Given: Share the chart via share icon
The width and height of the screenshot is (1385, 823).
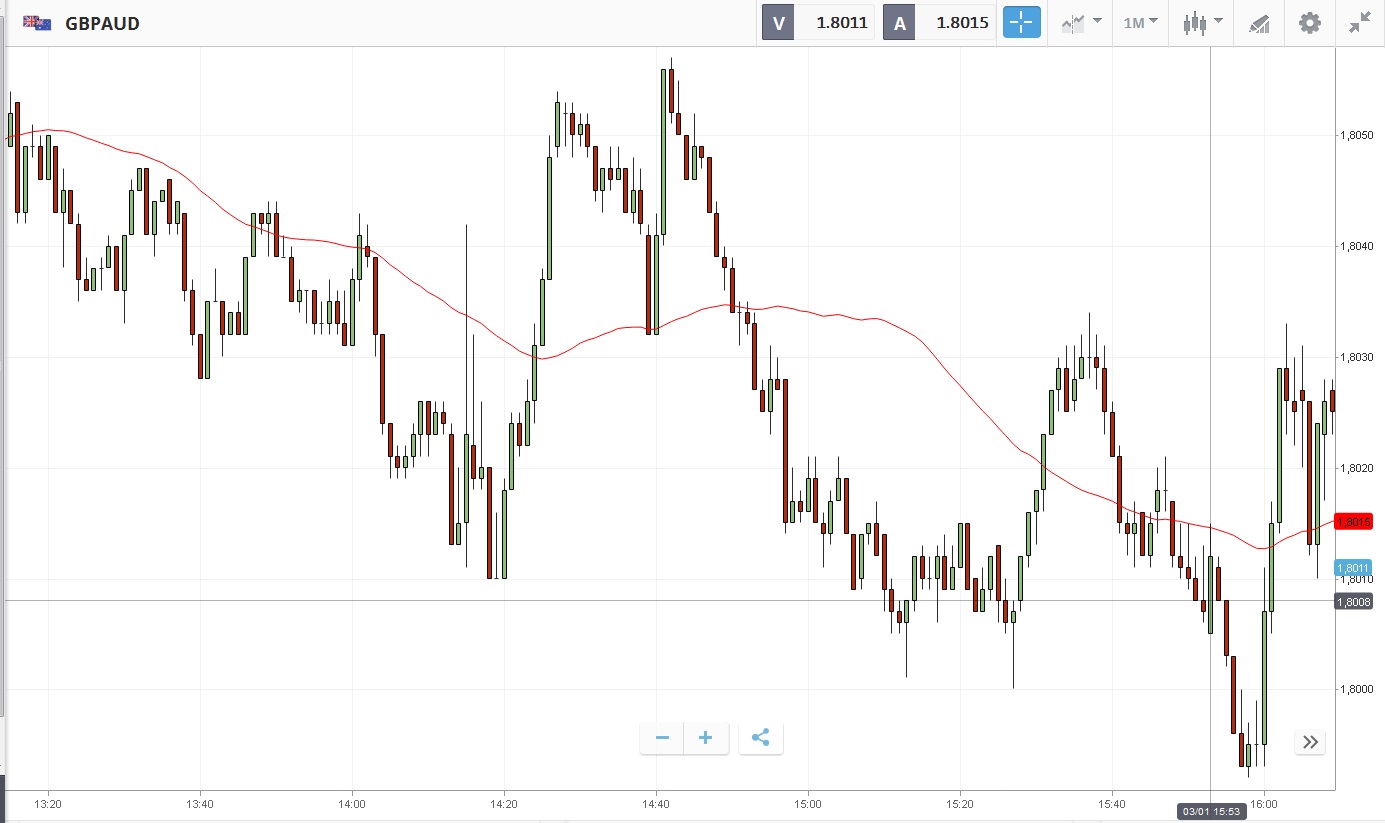Looking at the screenshot, I should (x=760, y=738).
